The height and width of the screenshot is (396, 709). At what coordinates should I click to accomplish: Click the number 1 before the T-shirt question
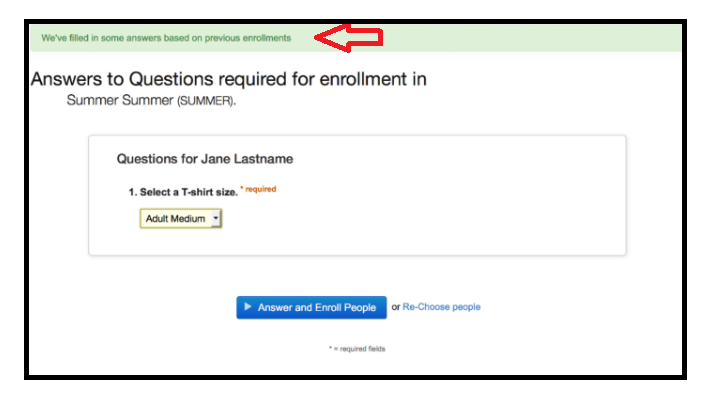[x=132, y=192]
